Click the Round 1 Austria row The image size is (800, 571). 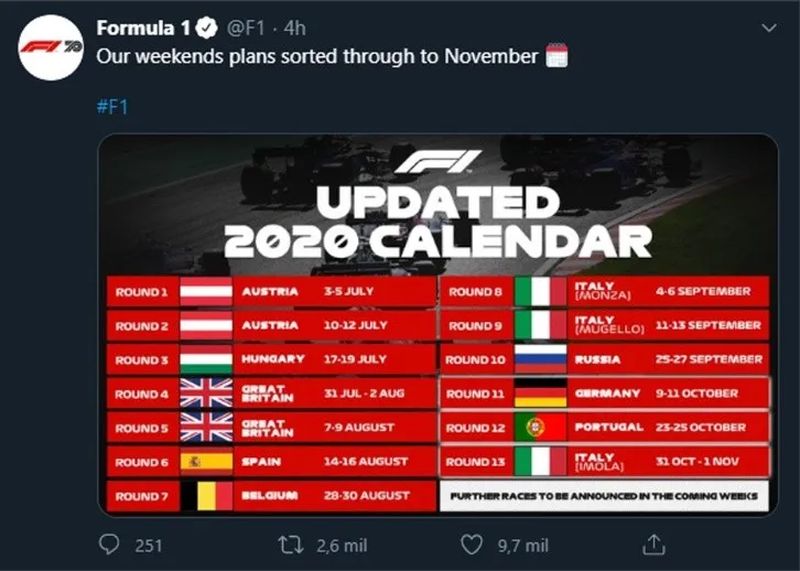click(x=269, y=292)
